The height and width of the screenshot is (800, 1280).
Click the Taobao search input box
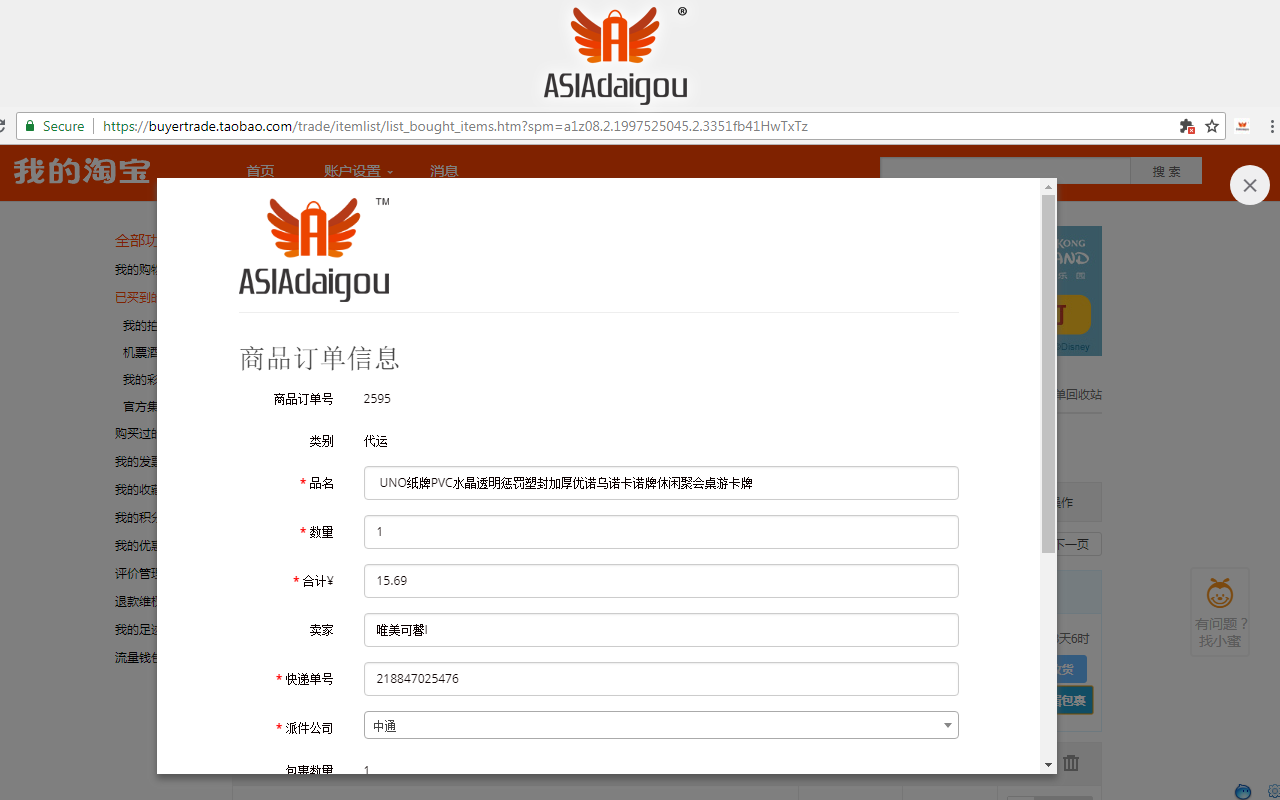tap(1005, 171)
